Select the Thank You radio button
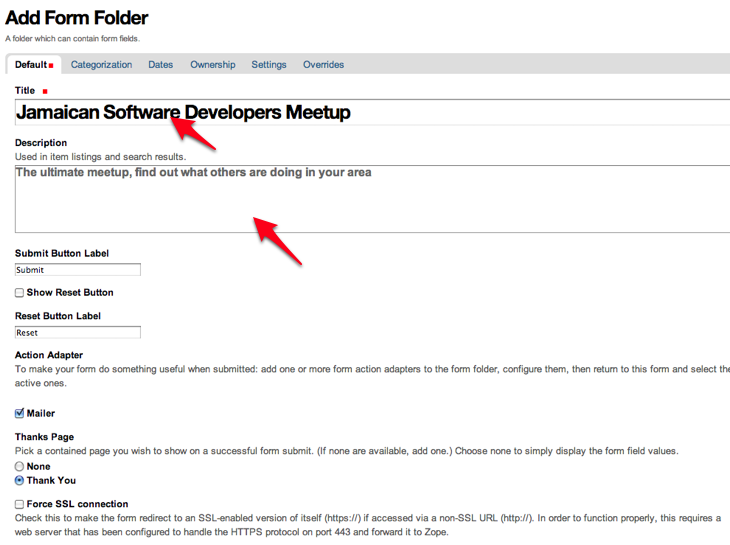This screenshot has height=545, width=730. (20, 480)
